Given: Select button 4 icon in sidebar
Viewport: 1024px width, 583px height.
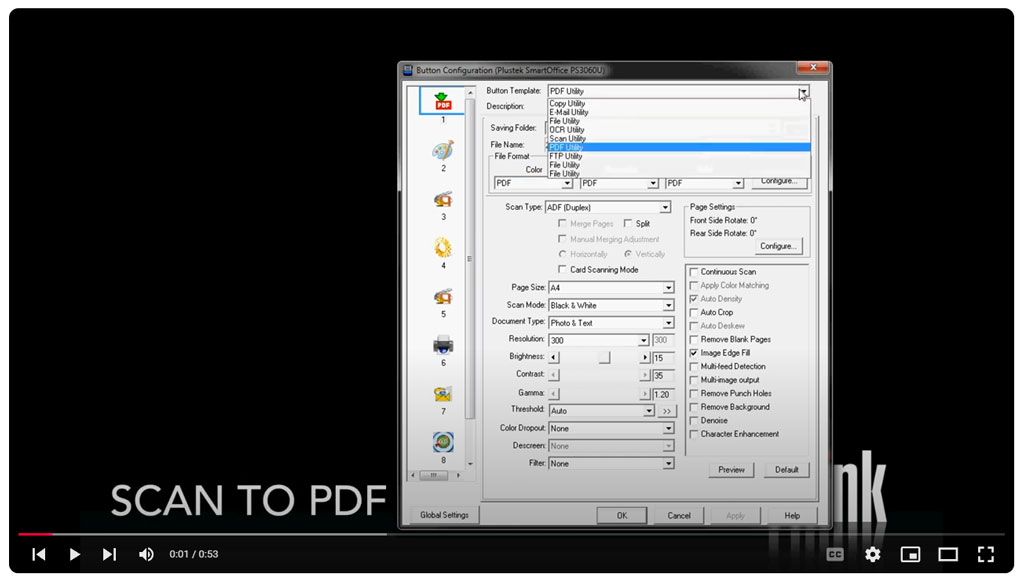Looking at the screenshot, I should [443, 248].
